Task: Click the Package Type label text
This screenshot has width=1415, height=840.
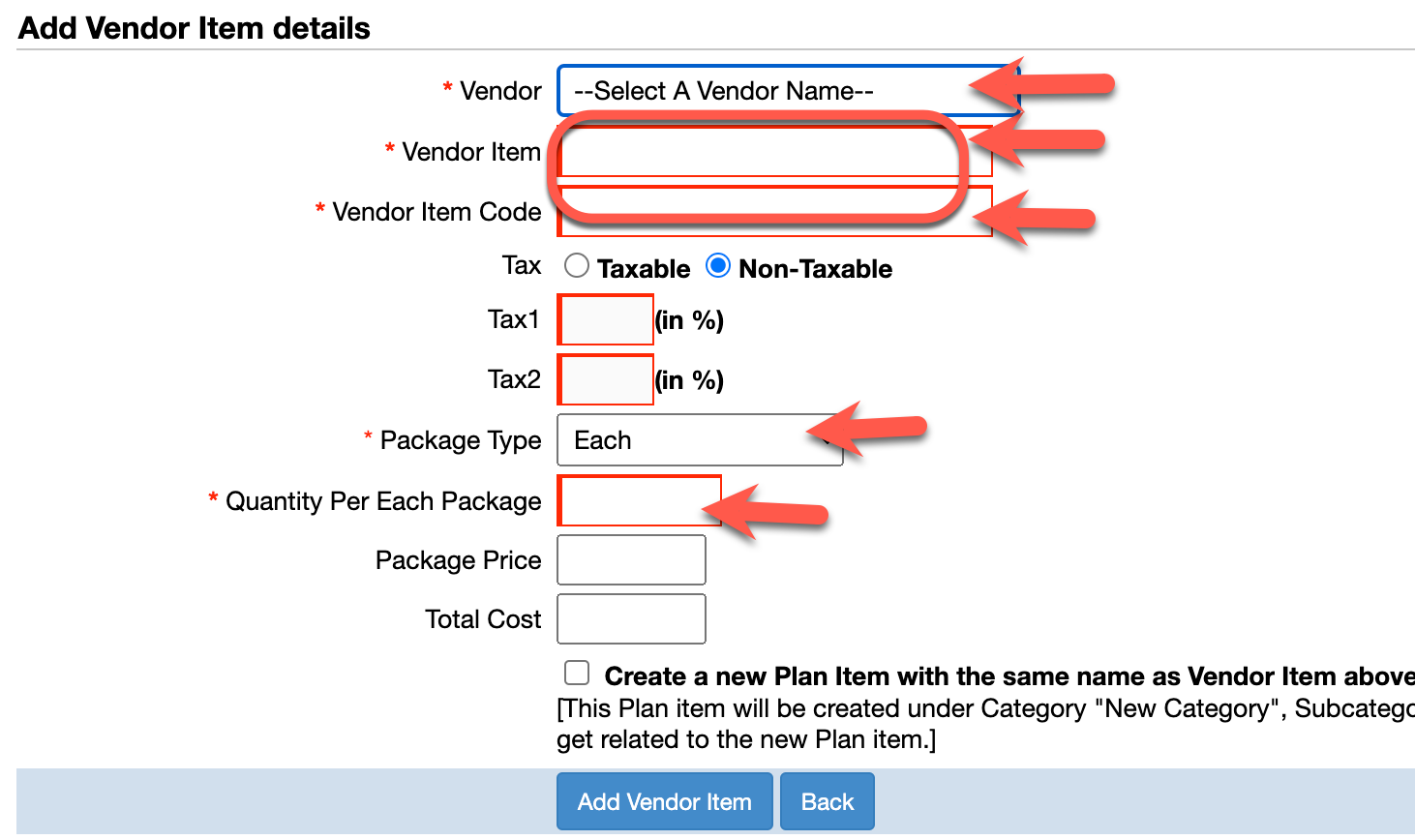Action: [461, 440]
